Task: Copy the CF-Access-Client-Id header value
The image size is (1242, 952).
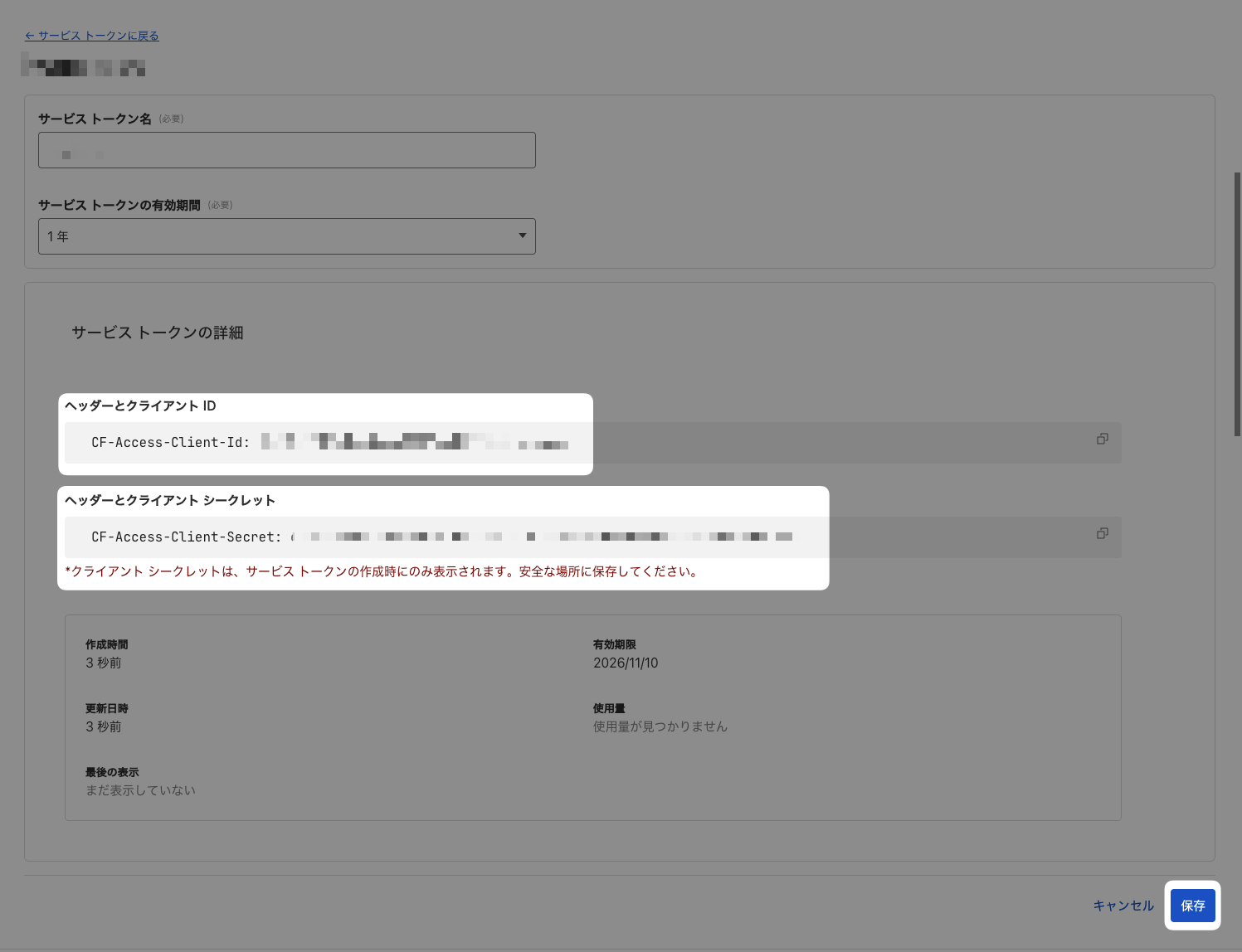Action: (1102, 439)
